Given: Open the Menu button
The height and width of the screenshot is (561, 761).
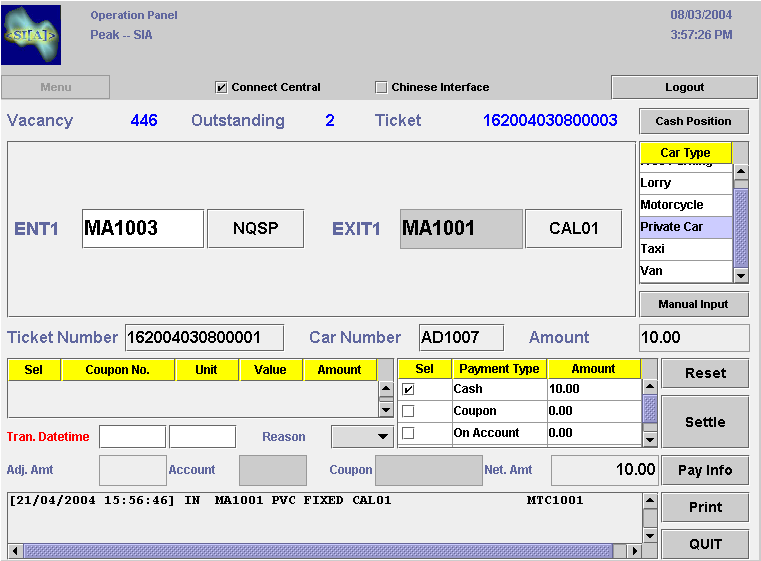Looking at the screenshot, I should (56, 87).
